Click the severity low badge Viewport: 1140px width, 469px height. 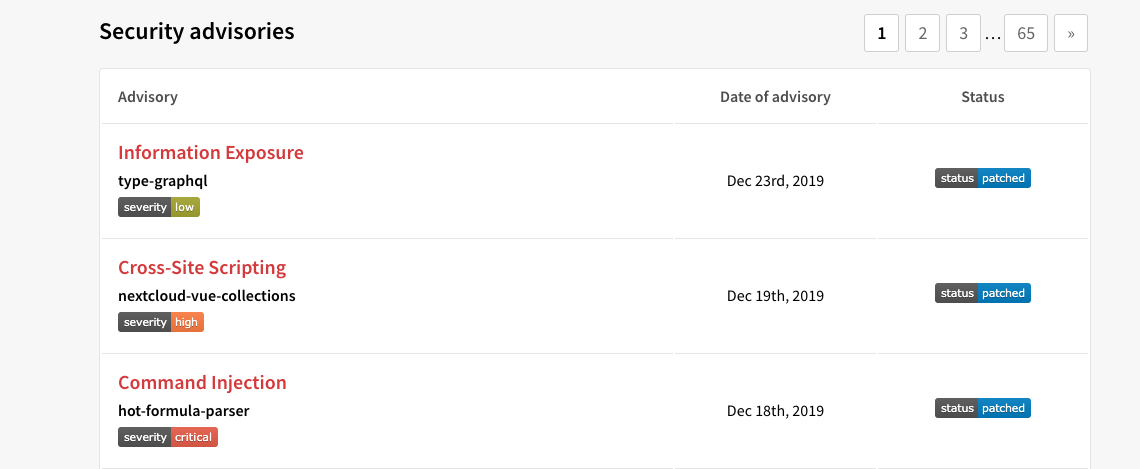[159, 207]
